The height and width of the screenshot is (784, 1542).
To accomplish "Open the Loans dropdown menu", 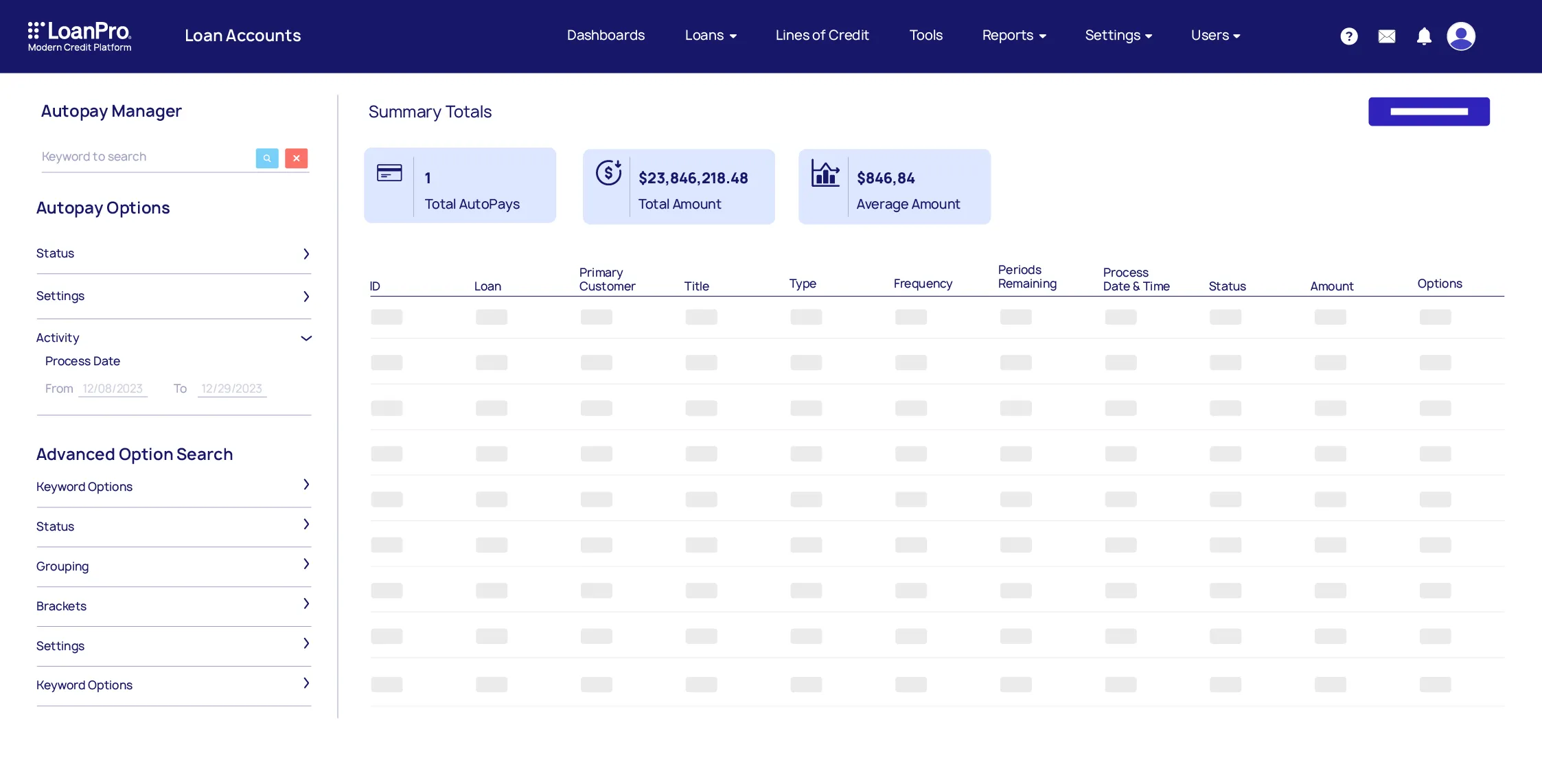I will 711,36.
